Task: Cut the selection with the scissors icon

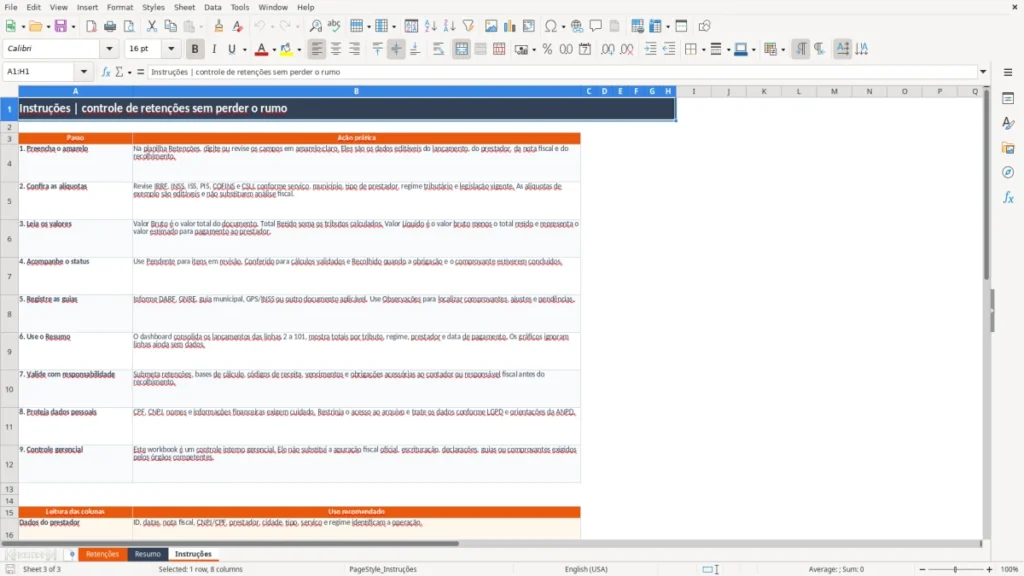Action: point(152,26)
